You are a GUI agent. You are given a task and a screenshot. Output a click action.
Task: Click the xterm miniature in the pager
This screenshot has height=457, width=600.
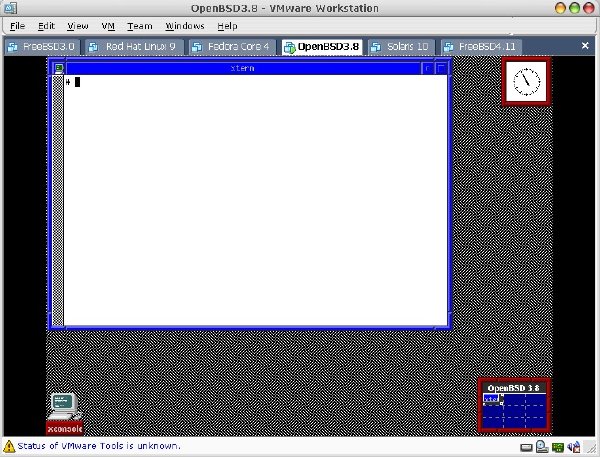pos(491,398)
